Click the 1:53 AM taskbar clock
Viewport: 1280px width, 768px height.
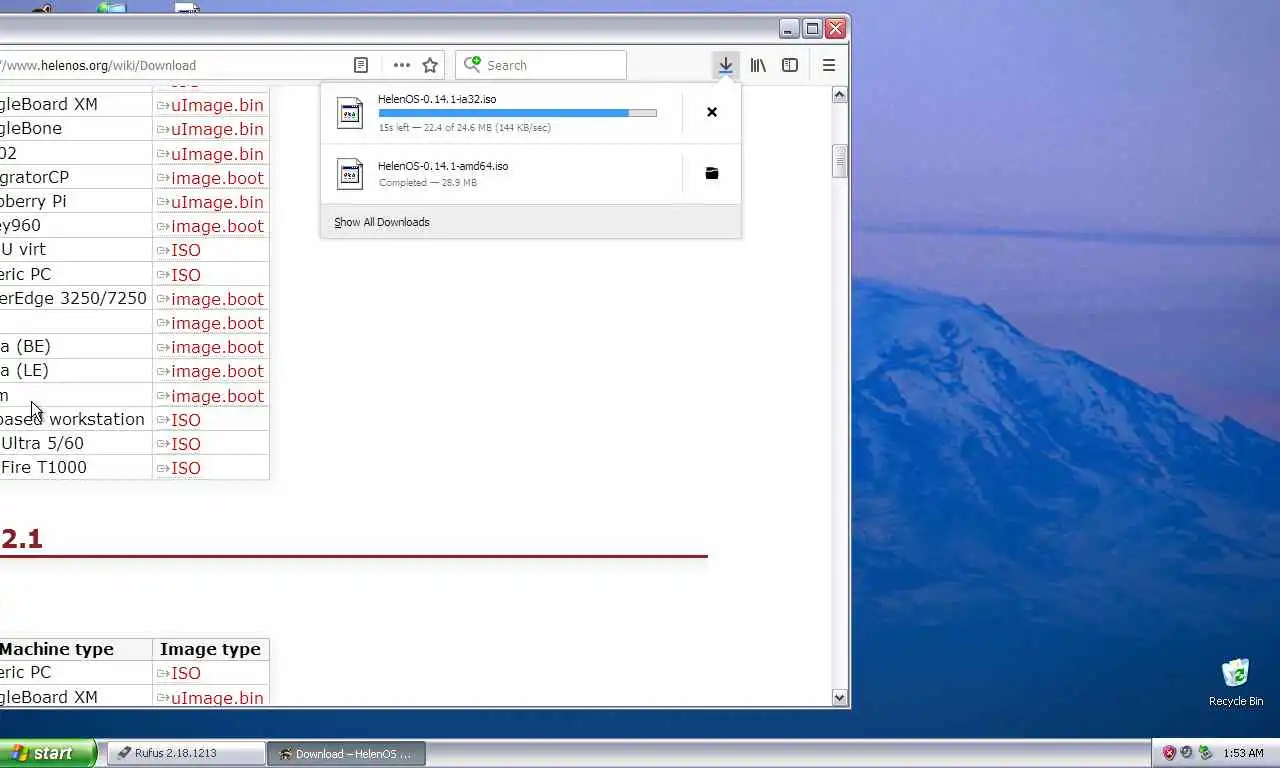click(1243, 753)
